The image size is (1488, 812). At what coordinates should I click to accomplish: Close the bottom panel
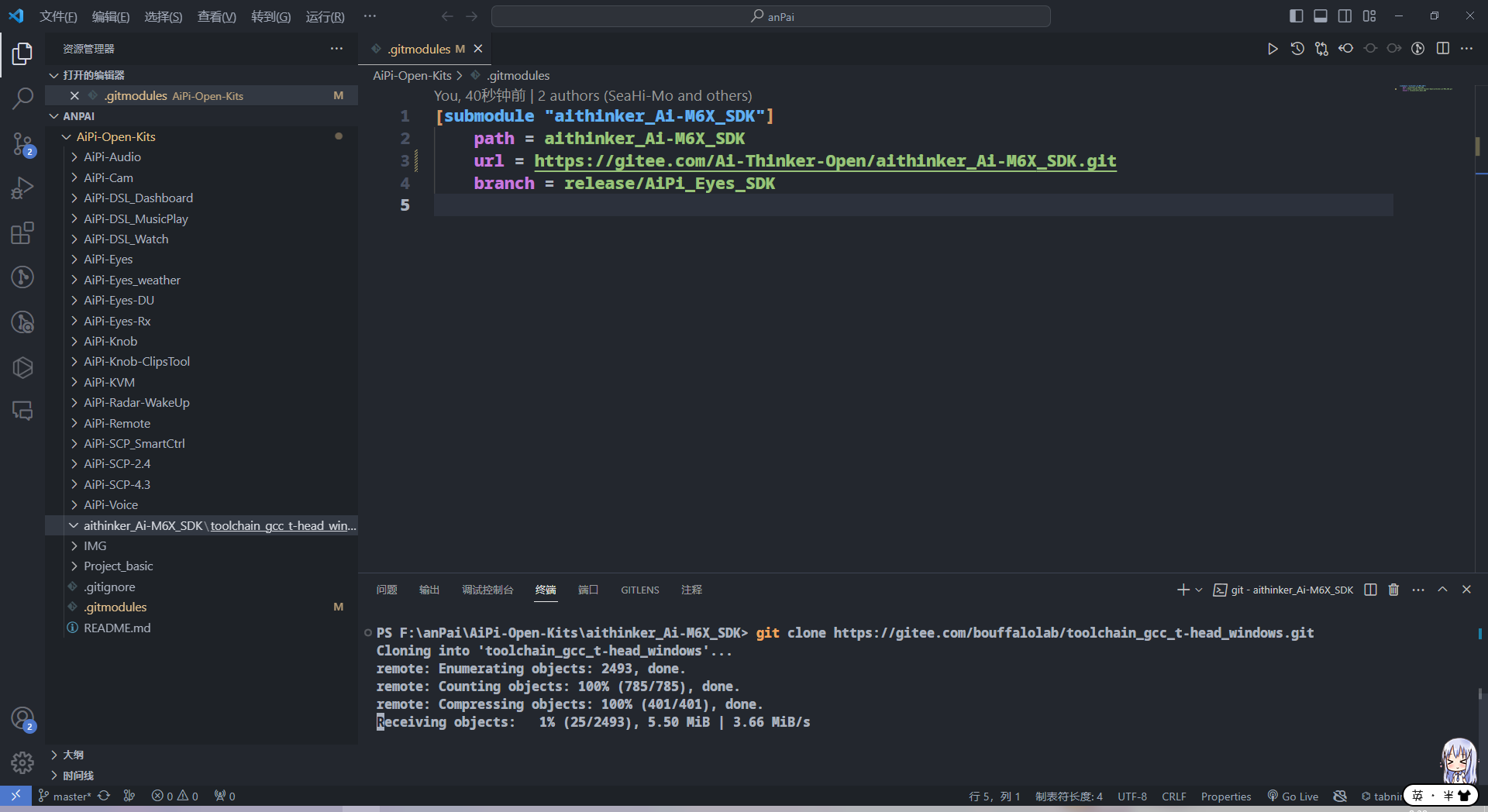(x=1466, y=590)
